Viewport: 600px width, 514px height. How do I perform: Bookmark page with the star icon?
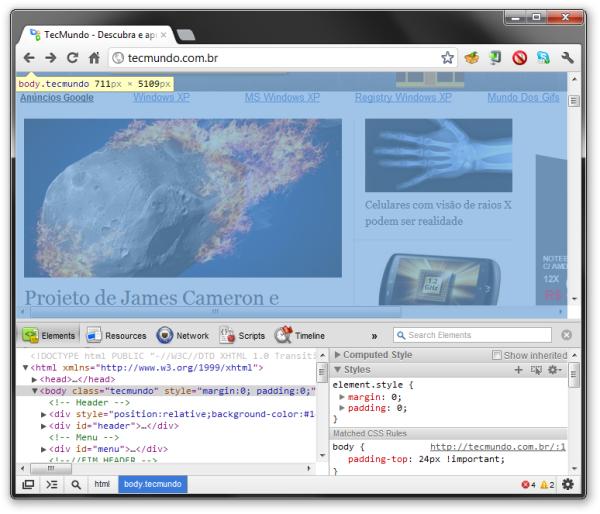click(447, 58)
